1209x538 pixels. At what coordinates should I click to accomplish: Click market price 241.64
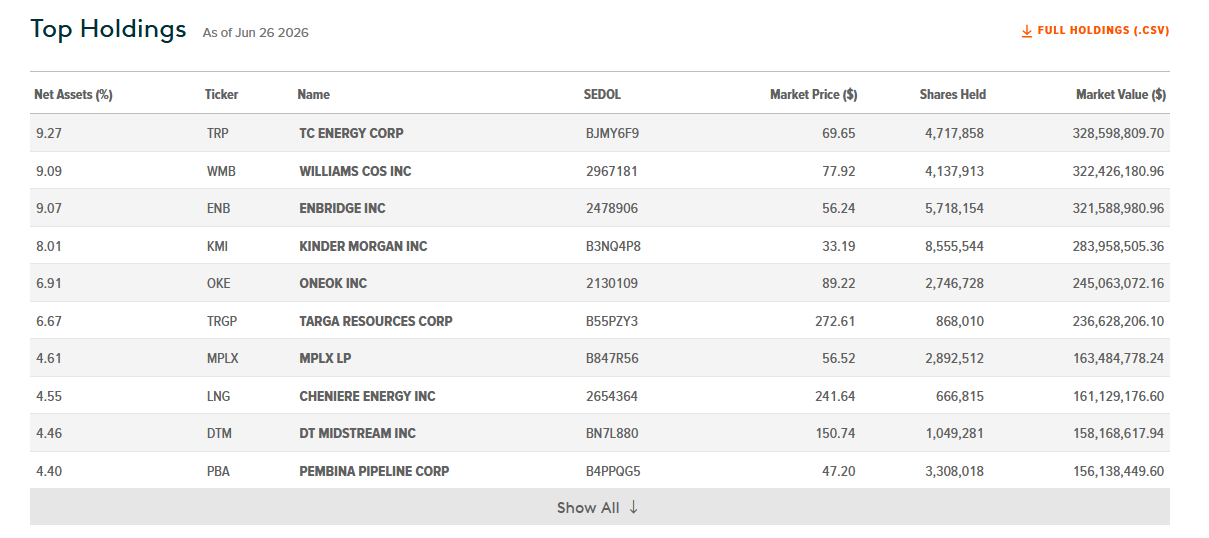tap(835, 396)
